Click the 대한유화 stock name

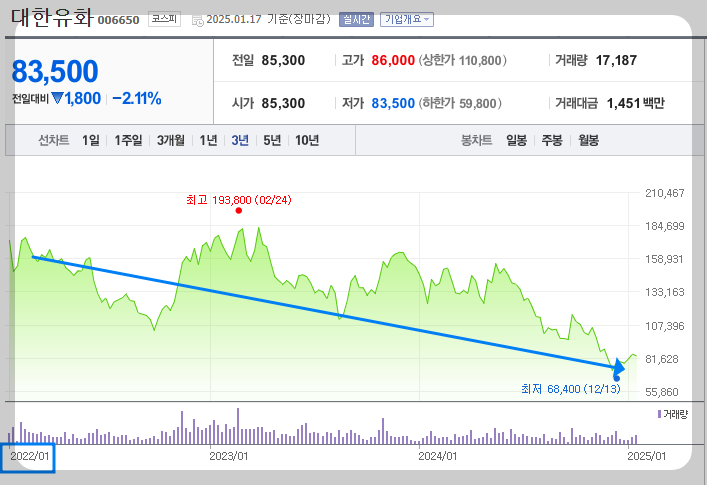point(52,18)
